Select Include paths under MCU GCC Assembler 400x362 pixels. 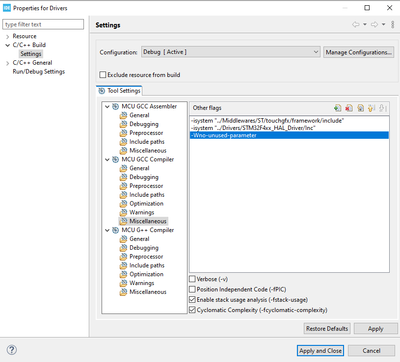pyautogui.click(x=147, y=142)
